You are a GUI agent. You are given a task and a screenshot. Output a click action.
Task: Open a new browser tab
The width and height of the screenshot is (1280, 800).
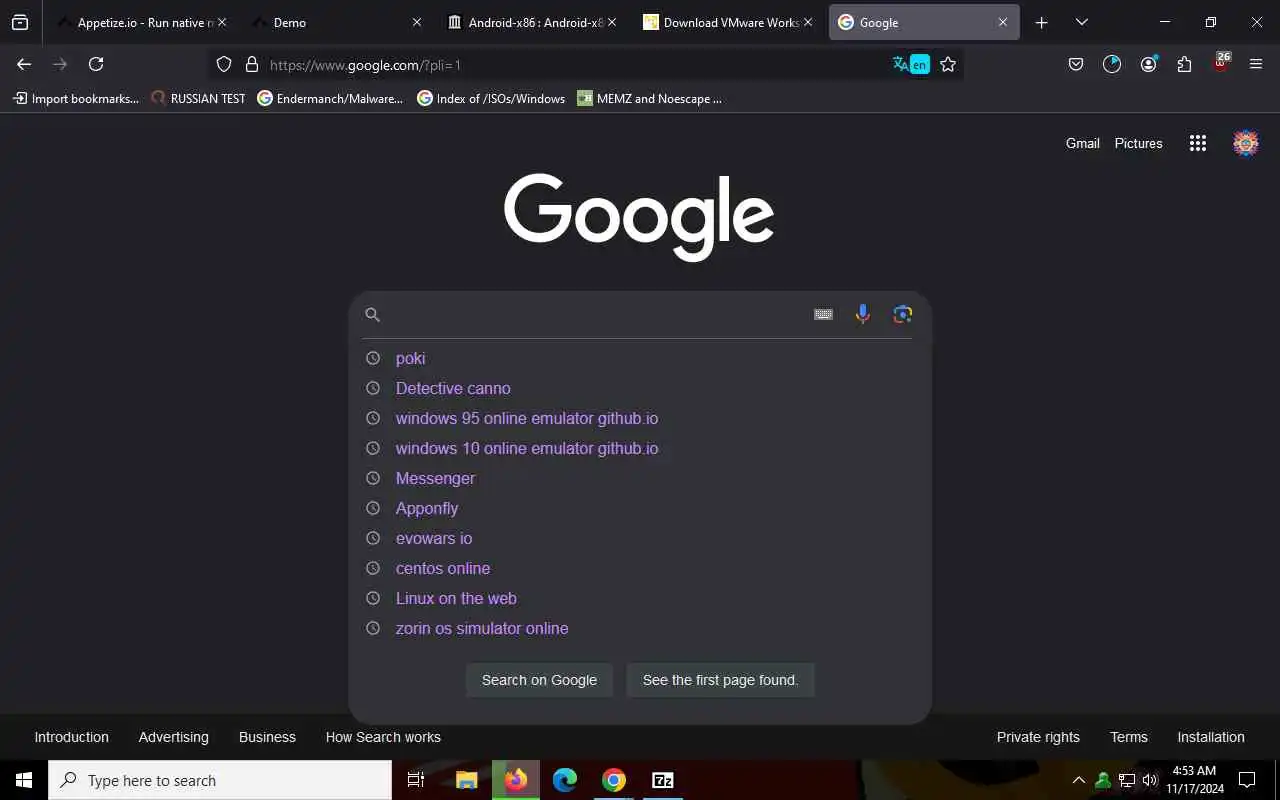click(1042, 22)
